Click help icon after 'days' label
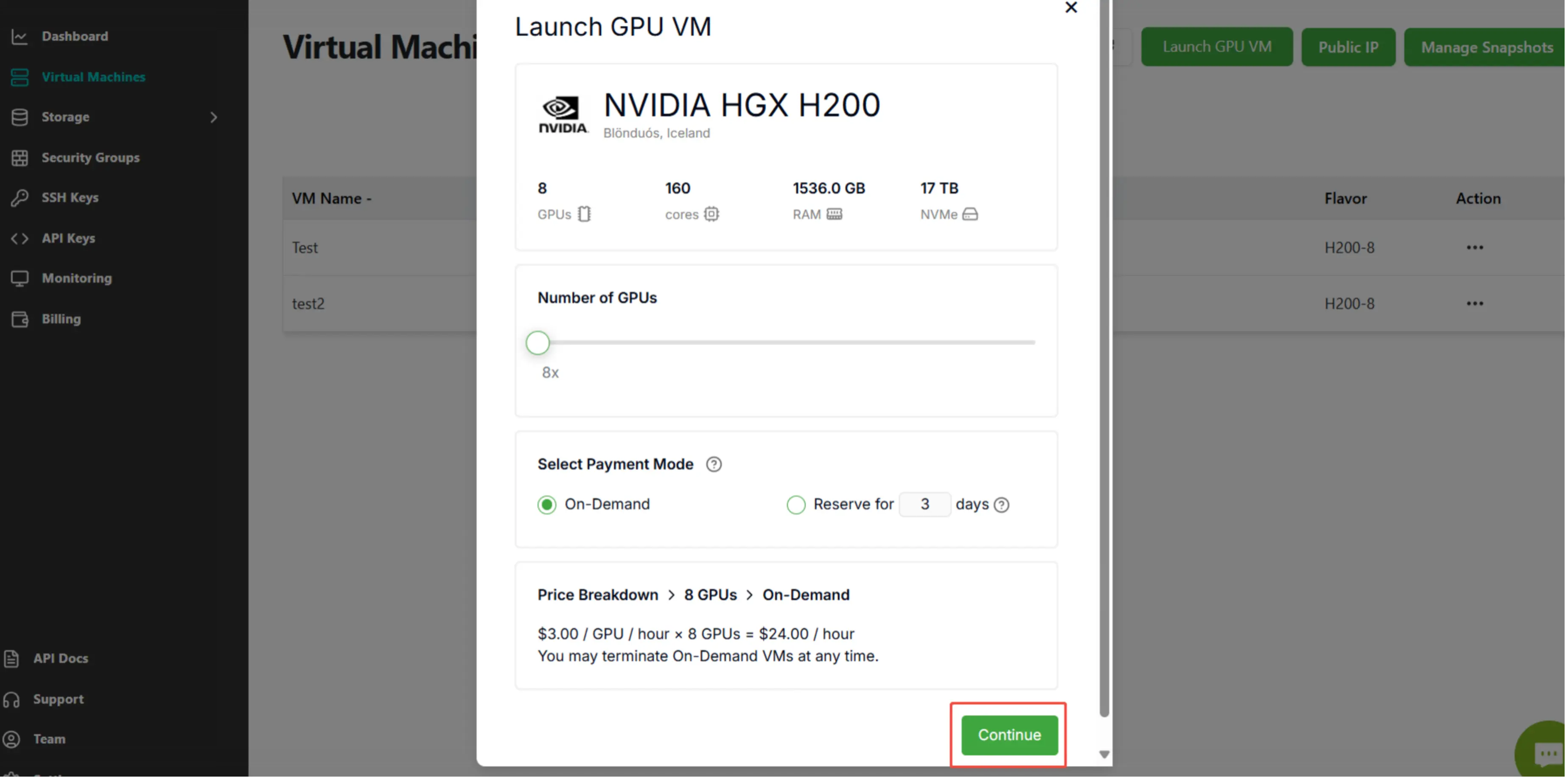Image resolution: width=1568 pixels, height=780 pixels. (1001, 505)
